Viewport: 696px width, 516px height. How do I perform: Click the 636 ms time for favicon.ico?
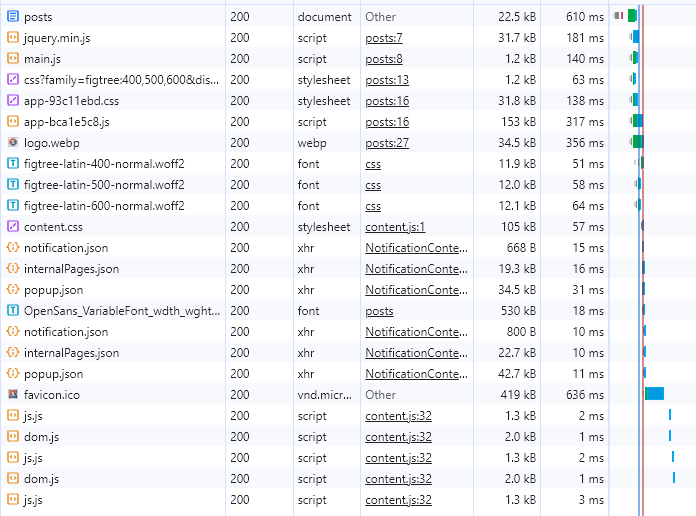coord(585,394)
